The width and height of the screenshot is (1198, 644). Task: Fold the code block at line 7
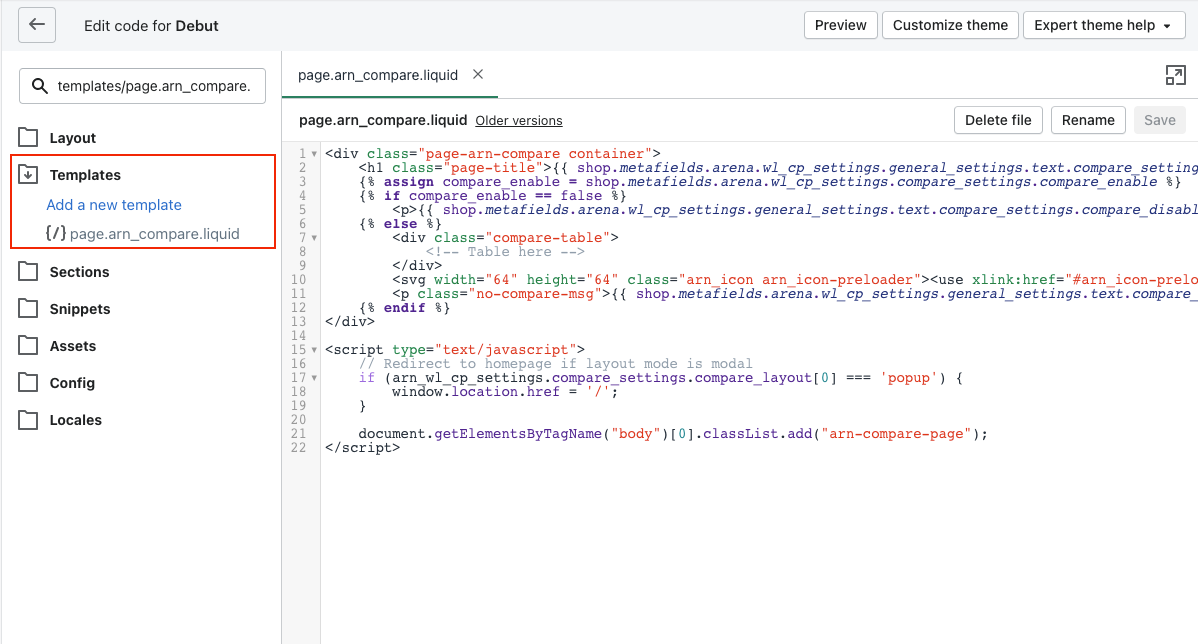coord(314,238)
